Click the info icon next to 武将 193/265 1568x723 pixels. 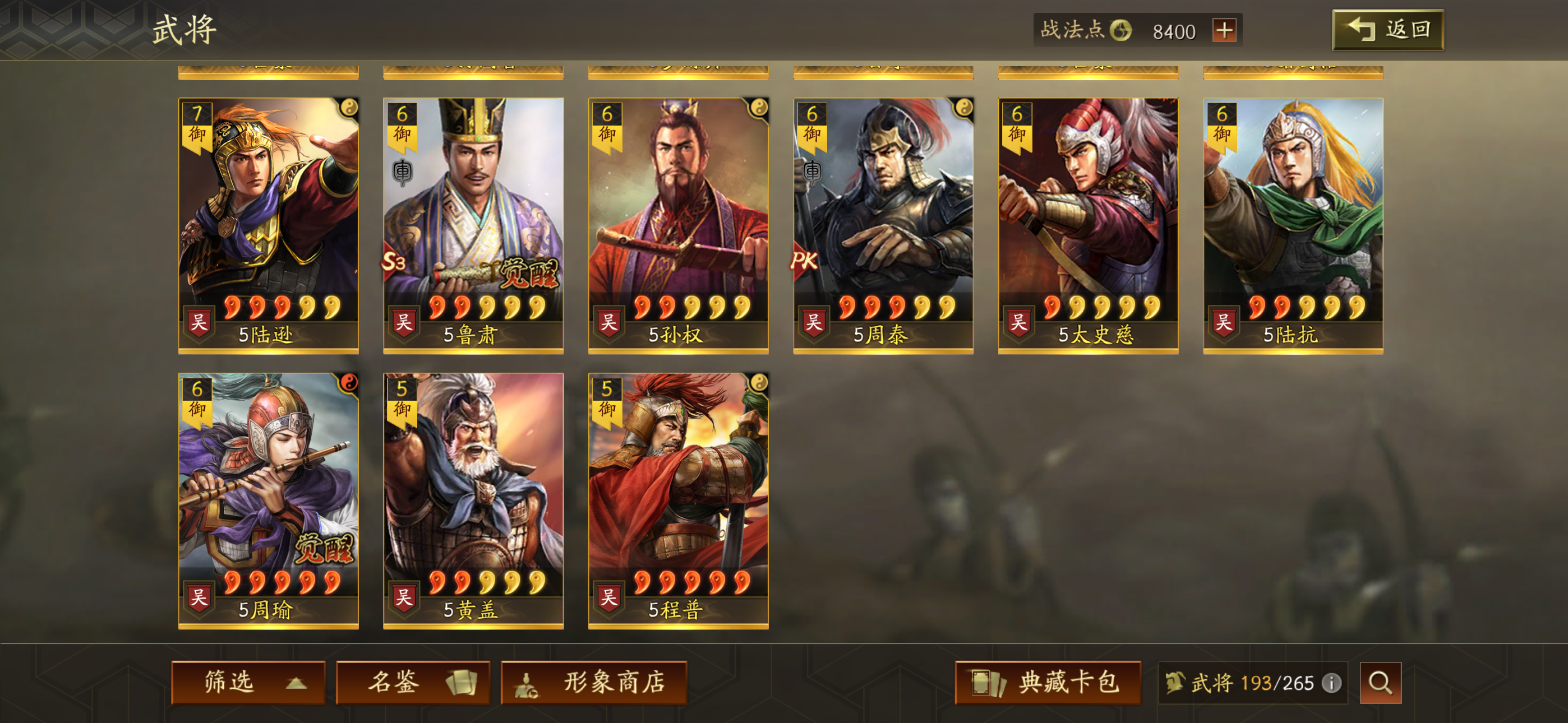click(1331, 683)
